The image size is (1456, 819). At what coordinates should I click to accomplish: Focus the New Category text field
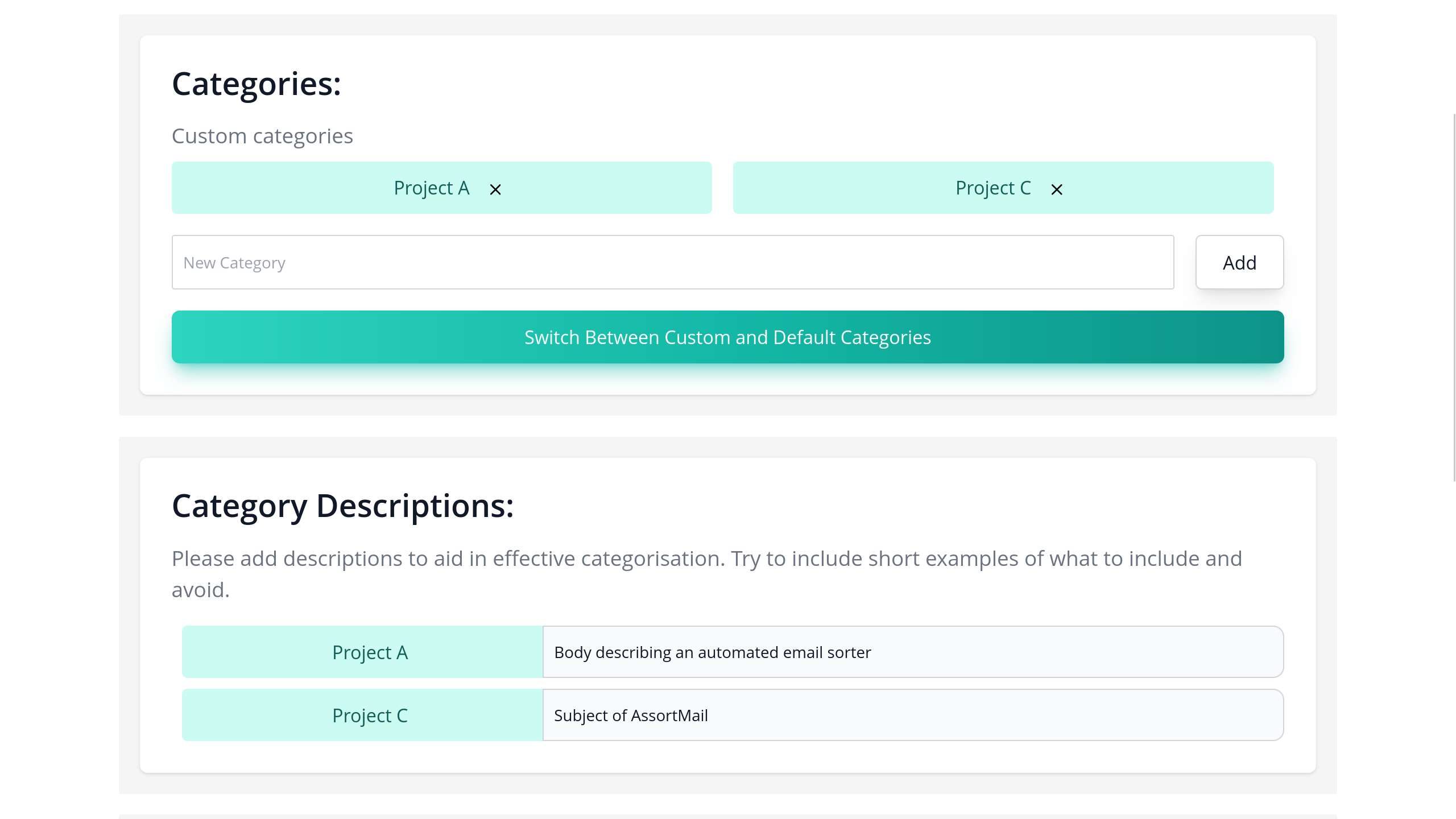click(x=672, y=262)
